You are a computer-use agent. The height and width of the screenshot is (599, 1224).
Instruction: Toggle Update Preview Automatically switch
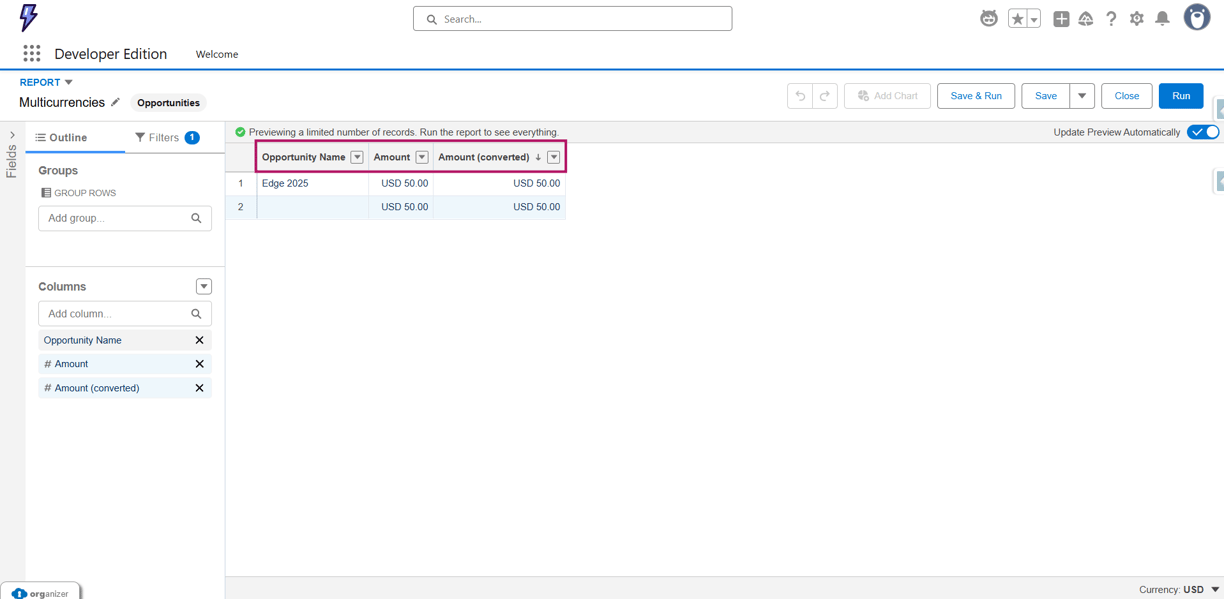pyautogui.click(x=1203, y=132)
